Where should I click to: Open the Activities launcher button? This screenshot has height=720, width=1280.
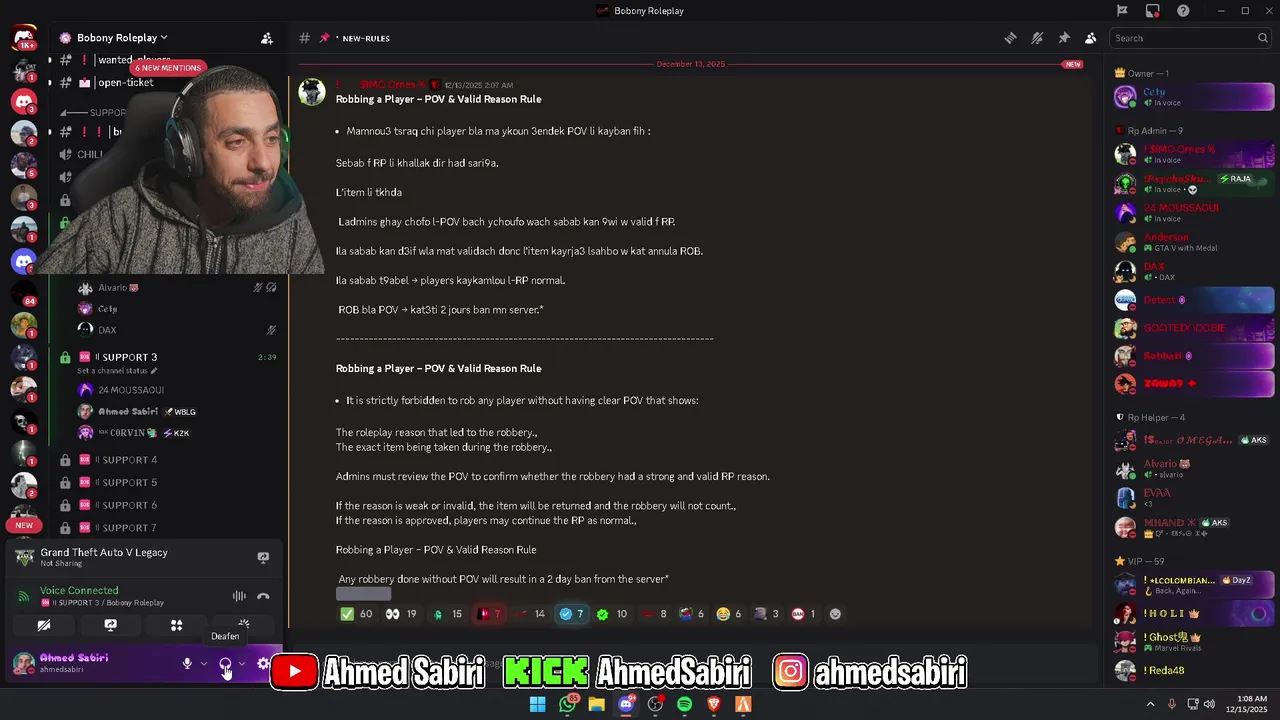176,625
